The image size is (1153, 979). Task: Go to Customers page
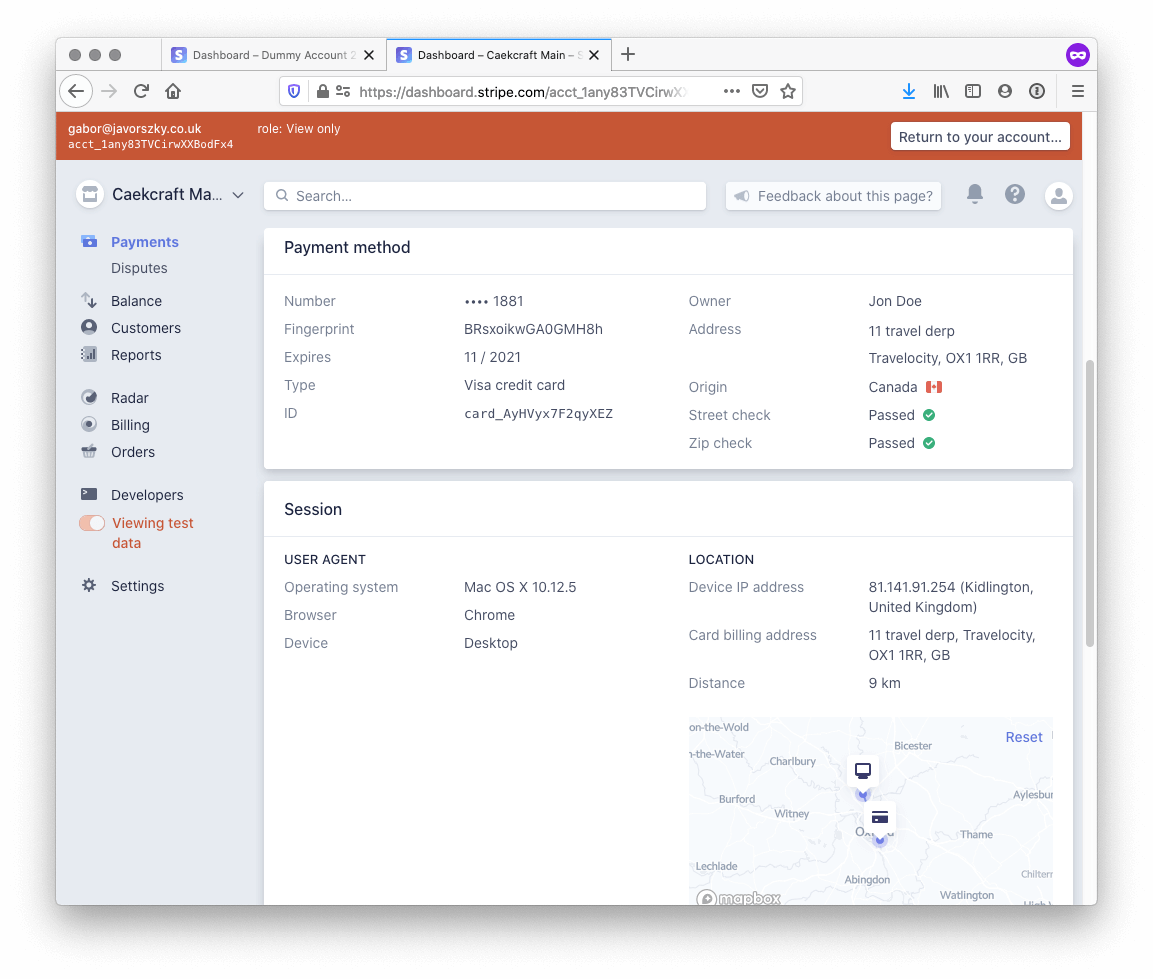146,328
